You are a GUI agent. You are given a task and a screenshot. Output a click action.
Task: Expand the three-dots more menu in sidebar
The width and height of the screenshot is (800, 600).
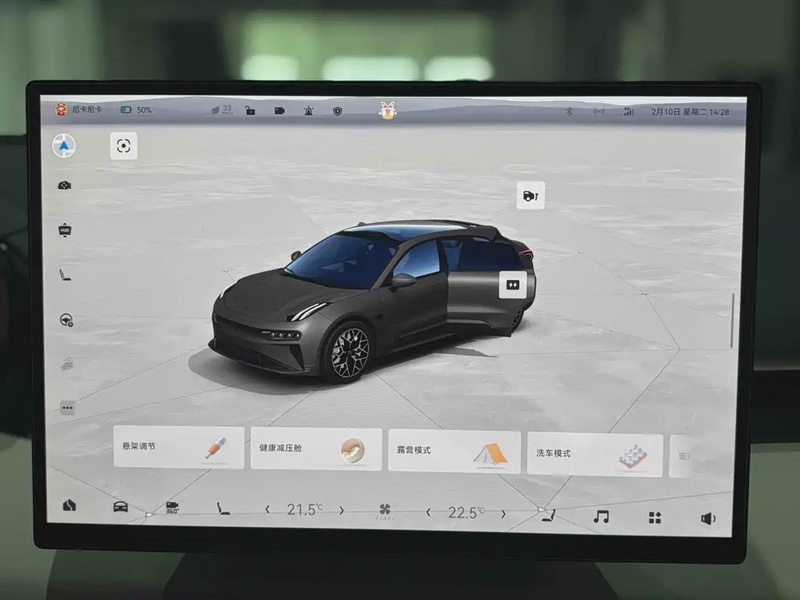pyautogui.click(x=68, y=407)
